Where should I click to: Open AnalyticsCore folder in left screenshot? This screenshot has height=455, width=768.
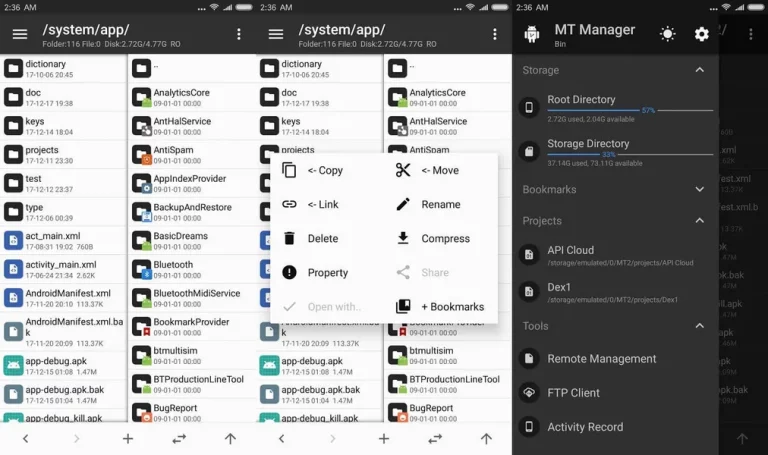192,97
